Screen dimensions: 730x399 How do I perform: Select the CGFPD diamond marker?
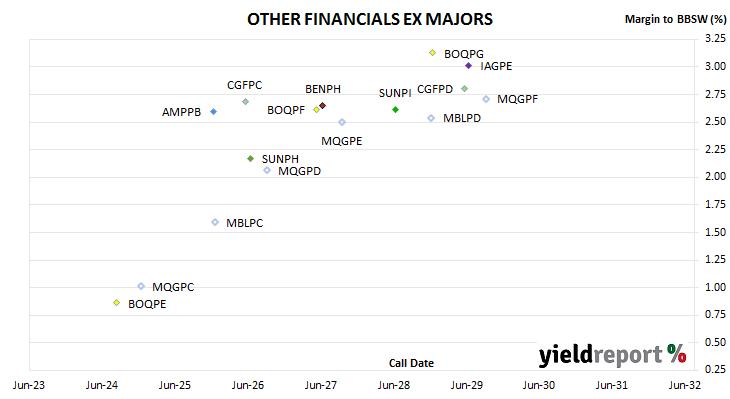tap(464, 88)
